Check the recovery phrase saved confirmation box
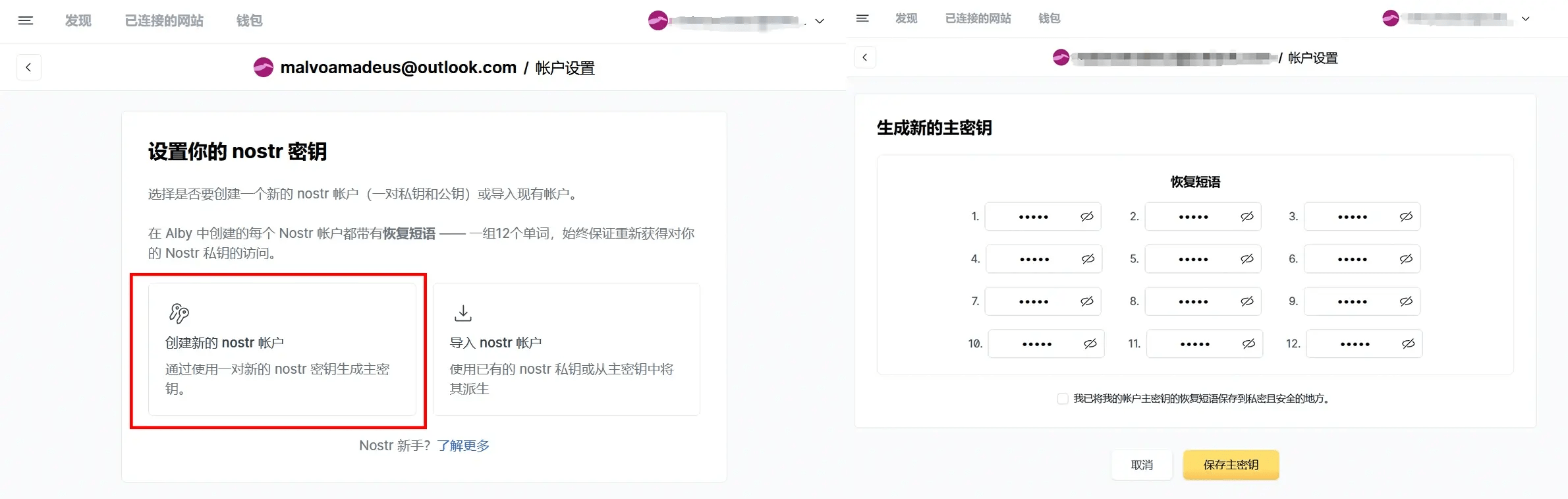 (x=1063, y=399)
